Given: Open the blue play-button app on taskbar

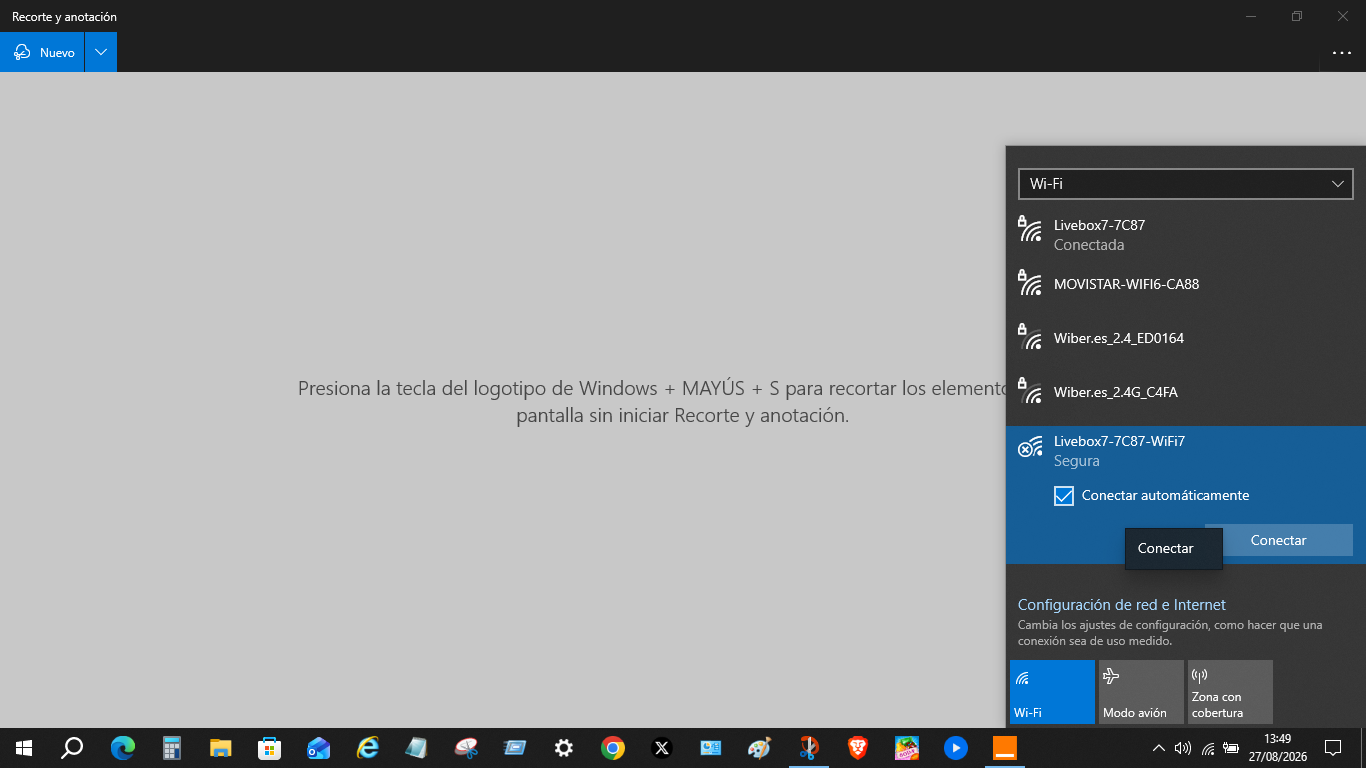Looking at the screenshot, I should tap(956, 748).
